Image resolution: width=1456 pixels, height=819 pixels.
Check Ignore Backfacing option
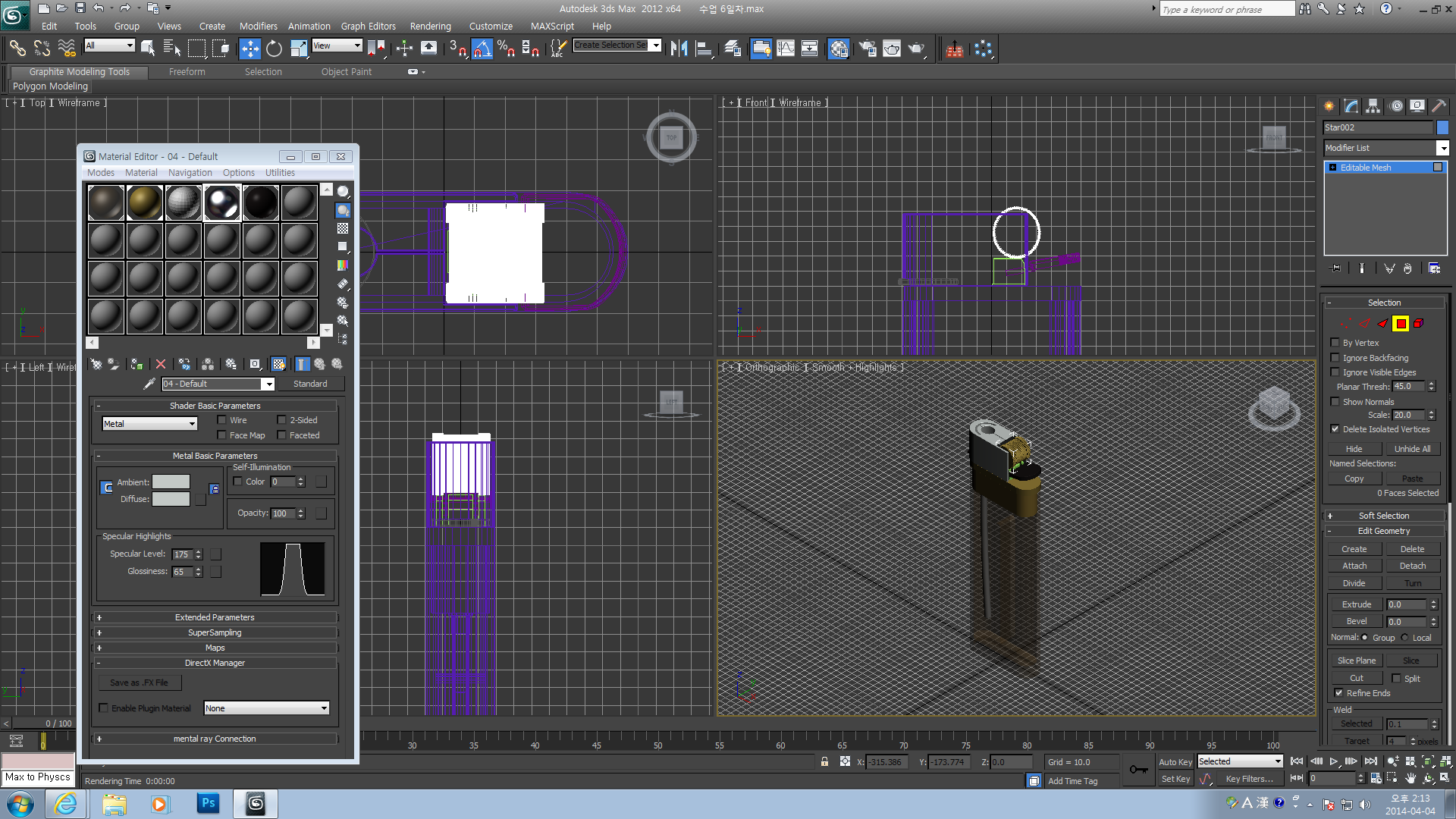[1335, 357]
